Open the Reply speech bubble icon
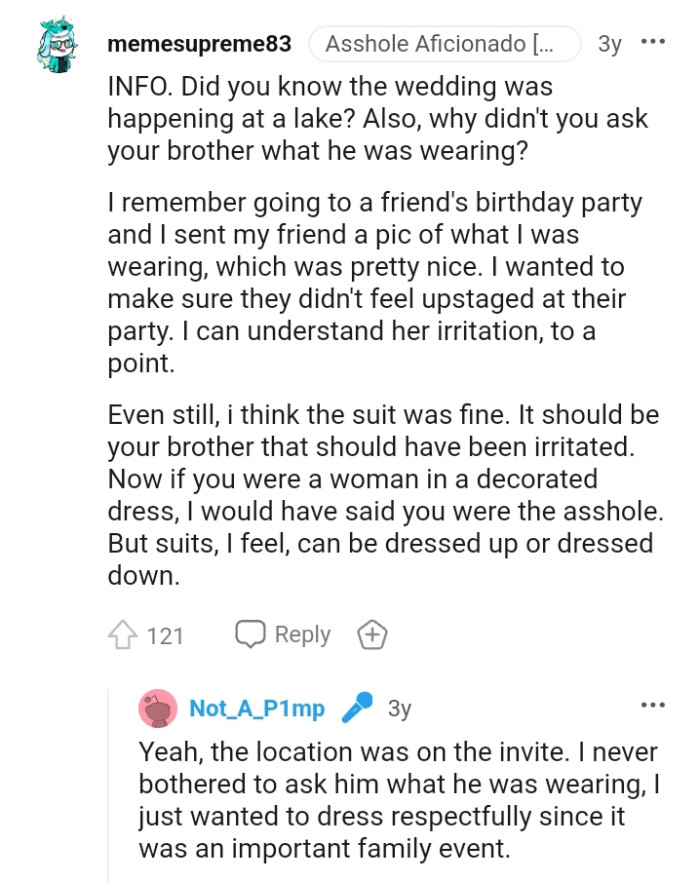The width and height of the screenshot is (700, 882). [250, 634]
